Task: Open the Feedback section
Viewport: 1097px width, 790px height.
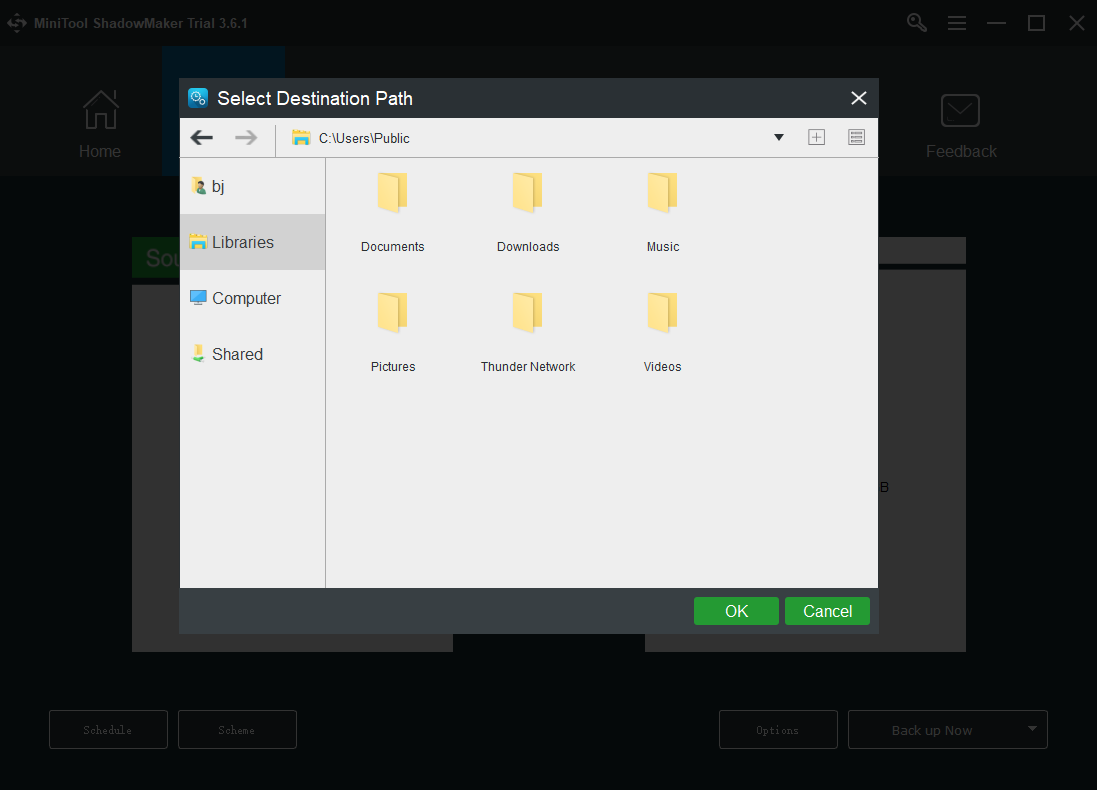Action: pos(960,124)
